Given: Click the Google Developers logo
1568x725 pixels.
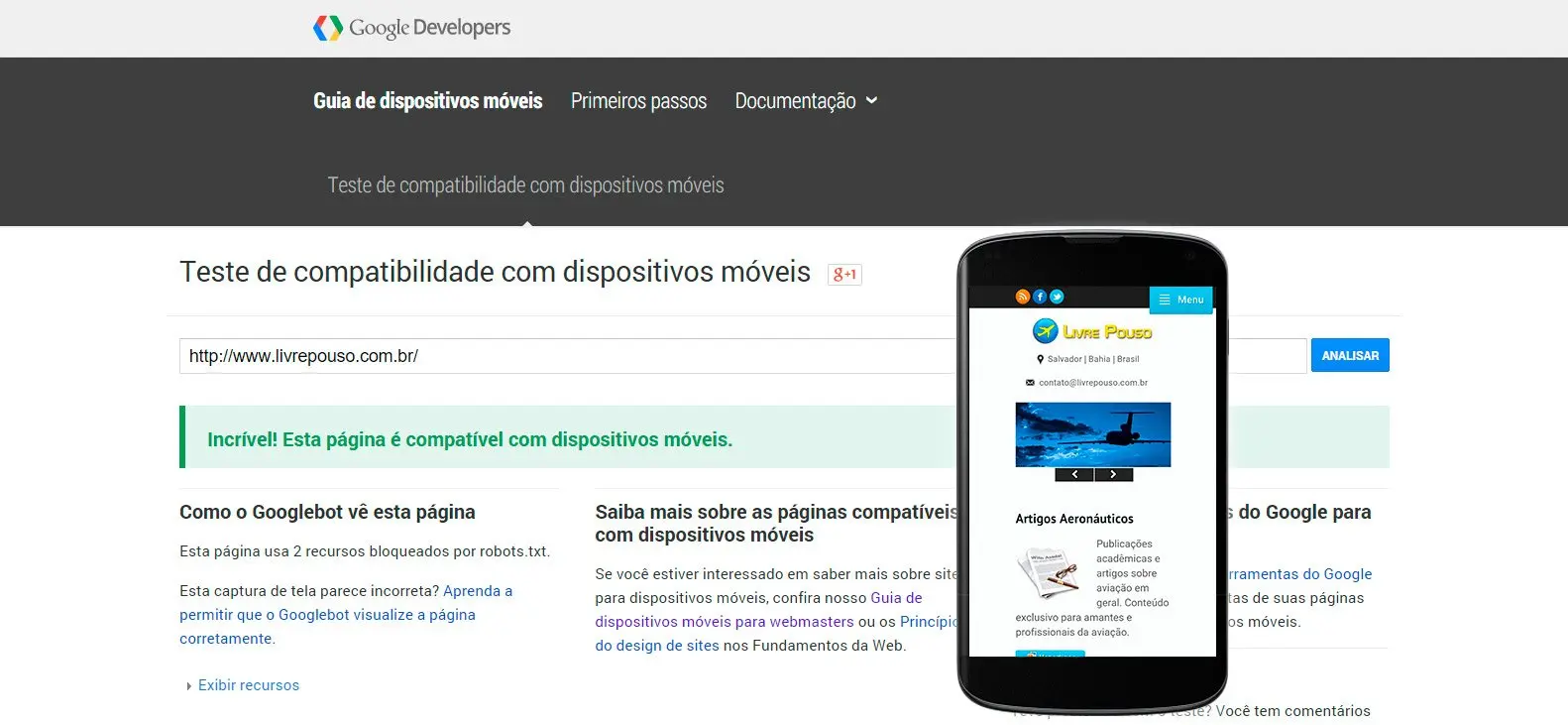Looking at the screenshot, I should [x=411, y=28].
